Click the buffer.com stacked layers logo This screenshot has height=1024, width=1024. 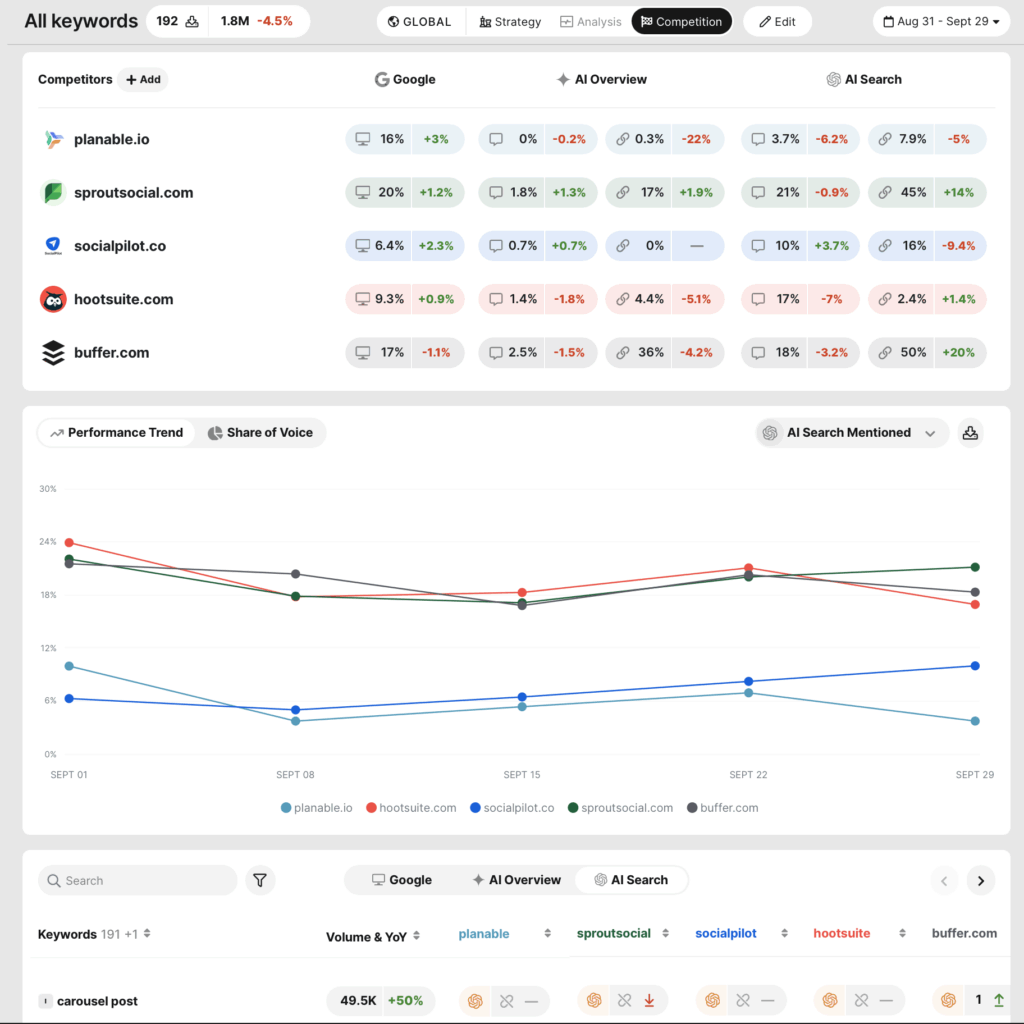pyautogui.click(x=54, y=352)
